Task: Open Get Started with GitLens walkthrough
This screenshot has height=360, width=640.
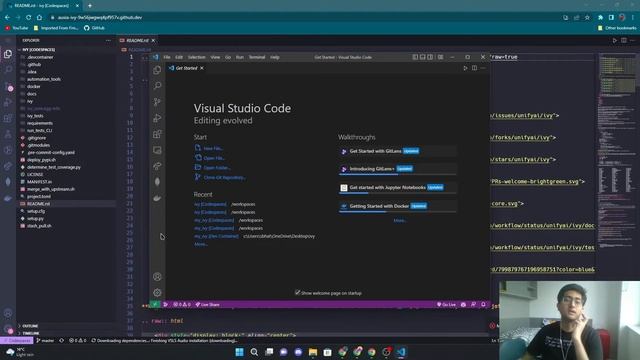Action: tap(397, 151)
